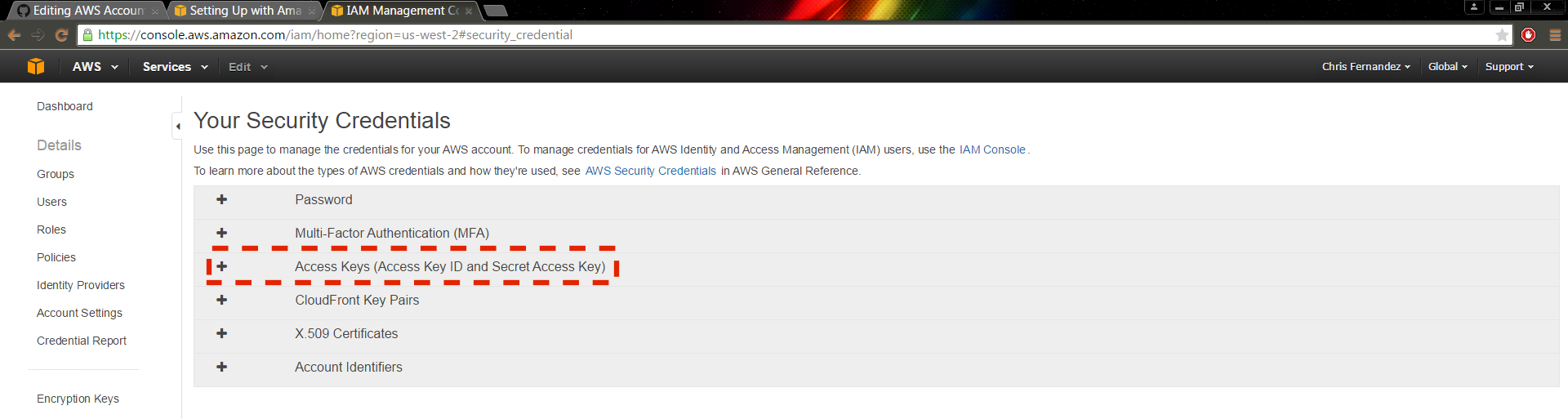The image size is (1568, 419).
Task: Open Users in the sidebar
Action: pos(51,203)
